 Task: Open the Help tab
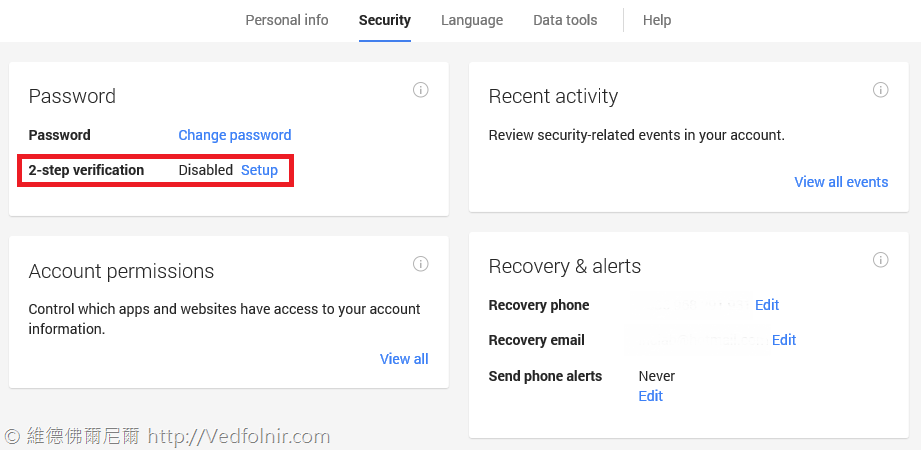tap(657, 20)
